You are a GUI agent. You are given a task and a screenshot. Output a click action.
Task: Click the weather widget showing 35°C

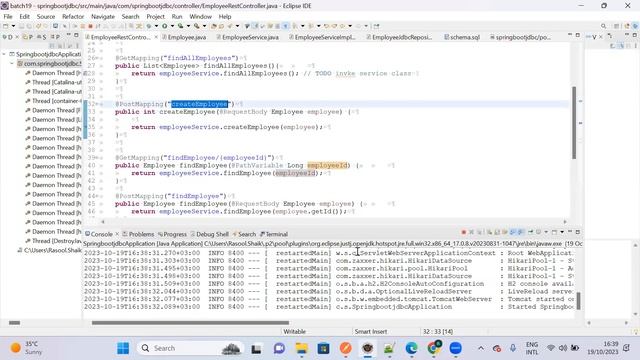click(x=27, y=348)
